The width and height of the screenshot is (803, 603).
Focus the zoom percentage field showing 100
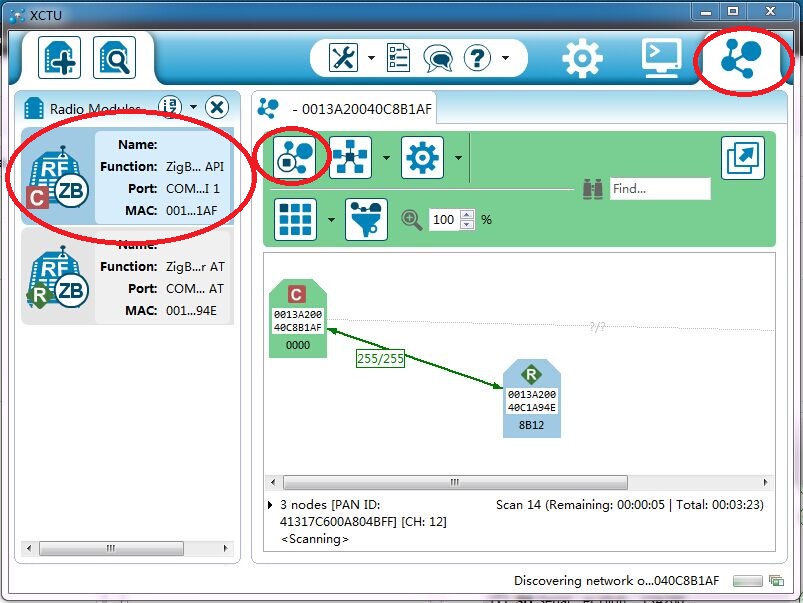(x=444, y=220)
